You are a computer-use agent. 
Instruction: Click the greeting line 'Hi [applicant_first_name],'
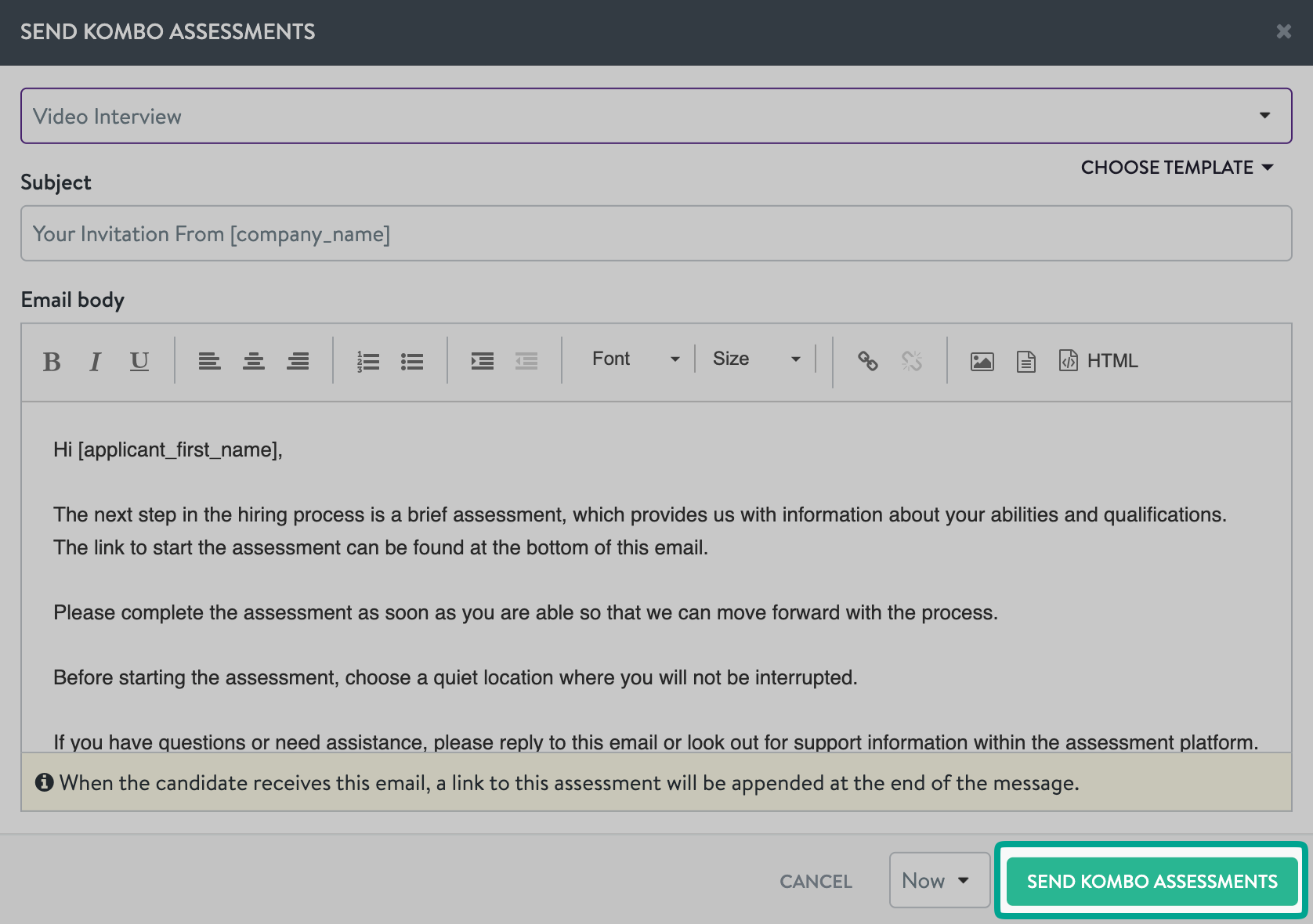point(168,449)
